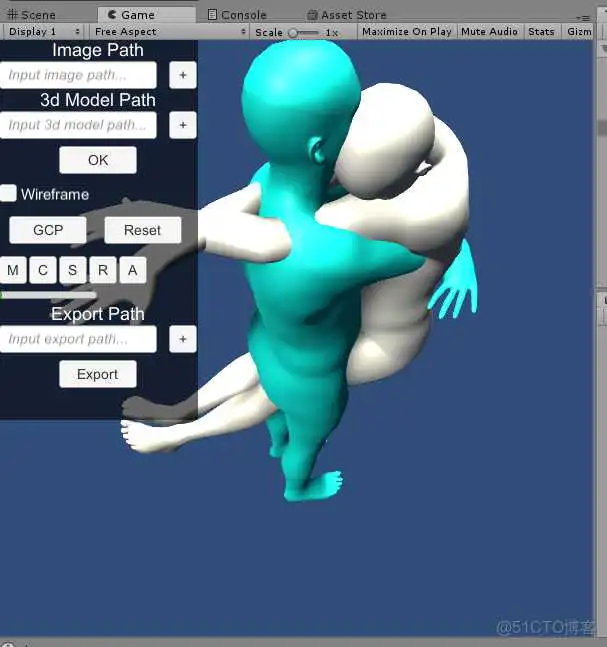The height and width of the screenshot is (647, 607).
Task: Click the plus button beside Image Path
Action: [183, 75]
